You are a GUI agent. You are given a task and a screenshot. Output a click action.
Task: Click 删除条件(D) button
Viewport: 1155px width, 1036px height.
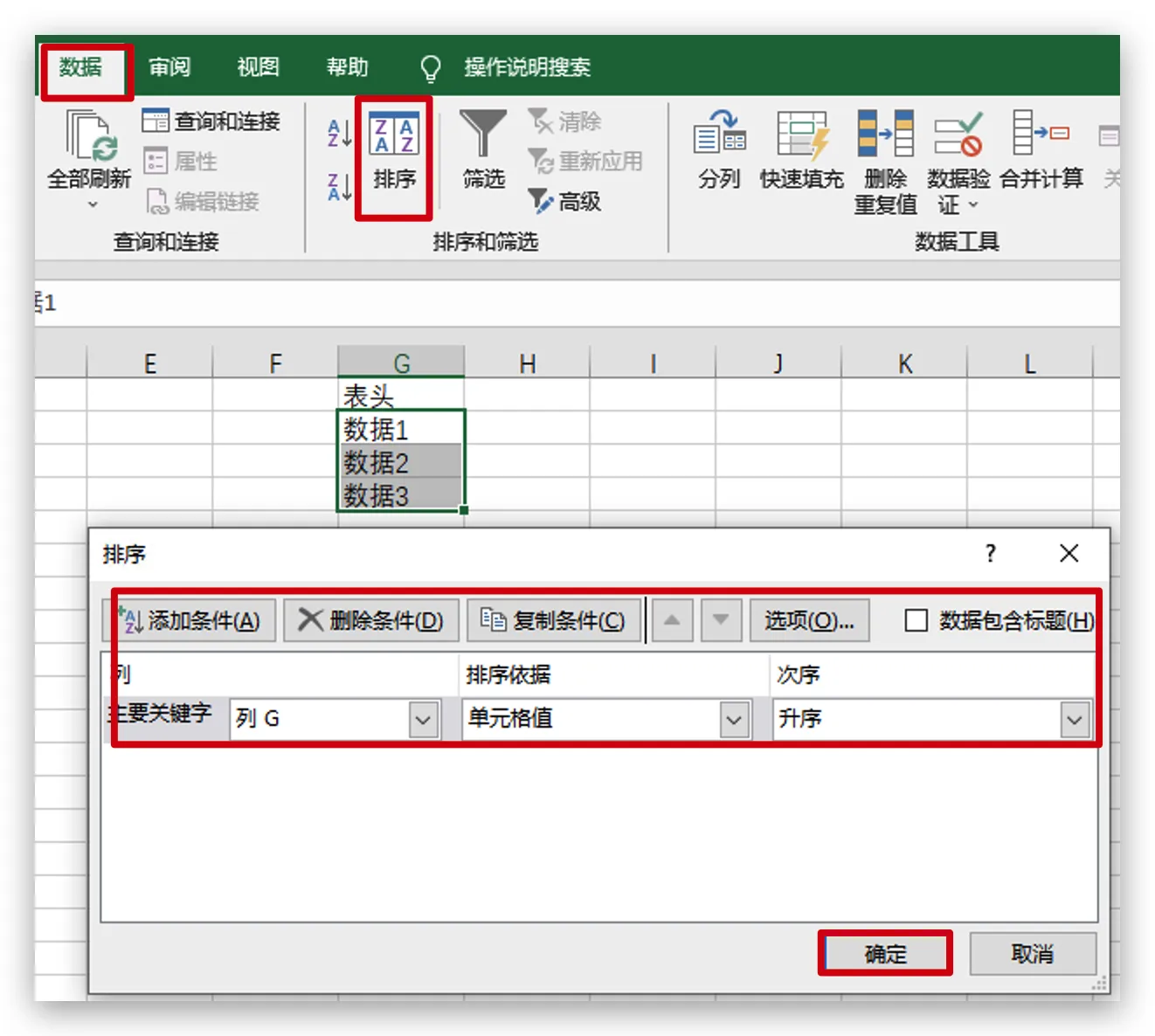pos(371,621)
